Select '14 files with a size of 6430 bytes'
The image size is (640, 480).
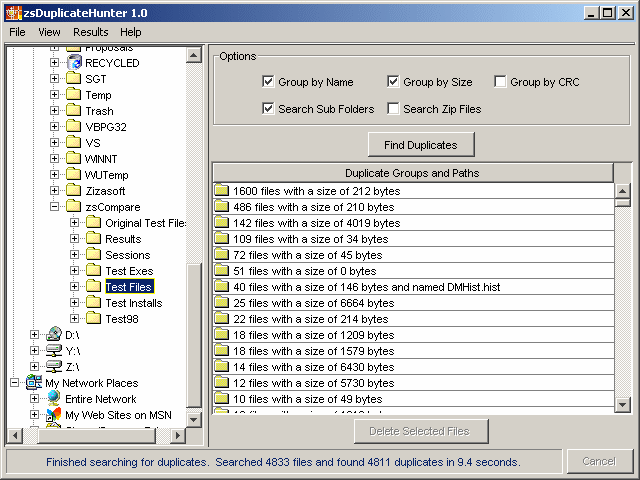[x=413, y=367]
